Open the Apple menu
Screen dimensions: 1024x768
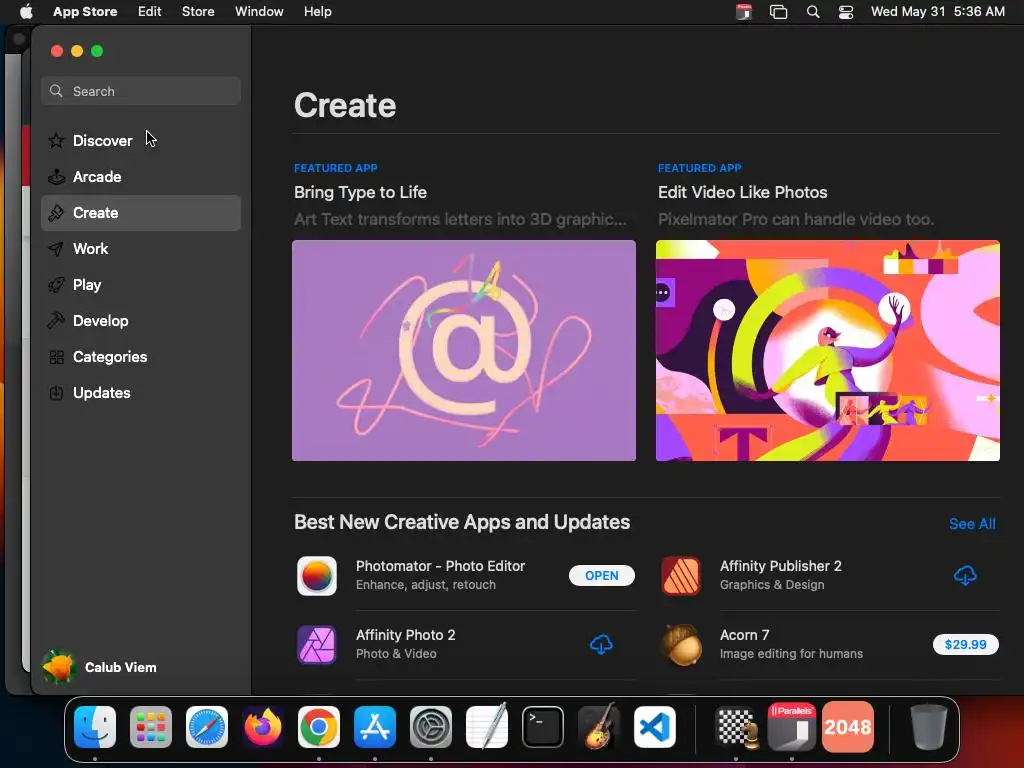tap(26, 12)
